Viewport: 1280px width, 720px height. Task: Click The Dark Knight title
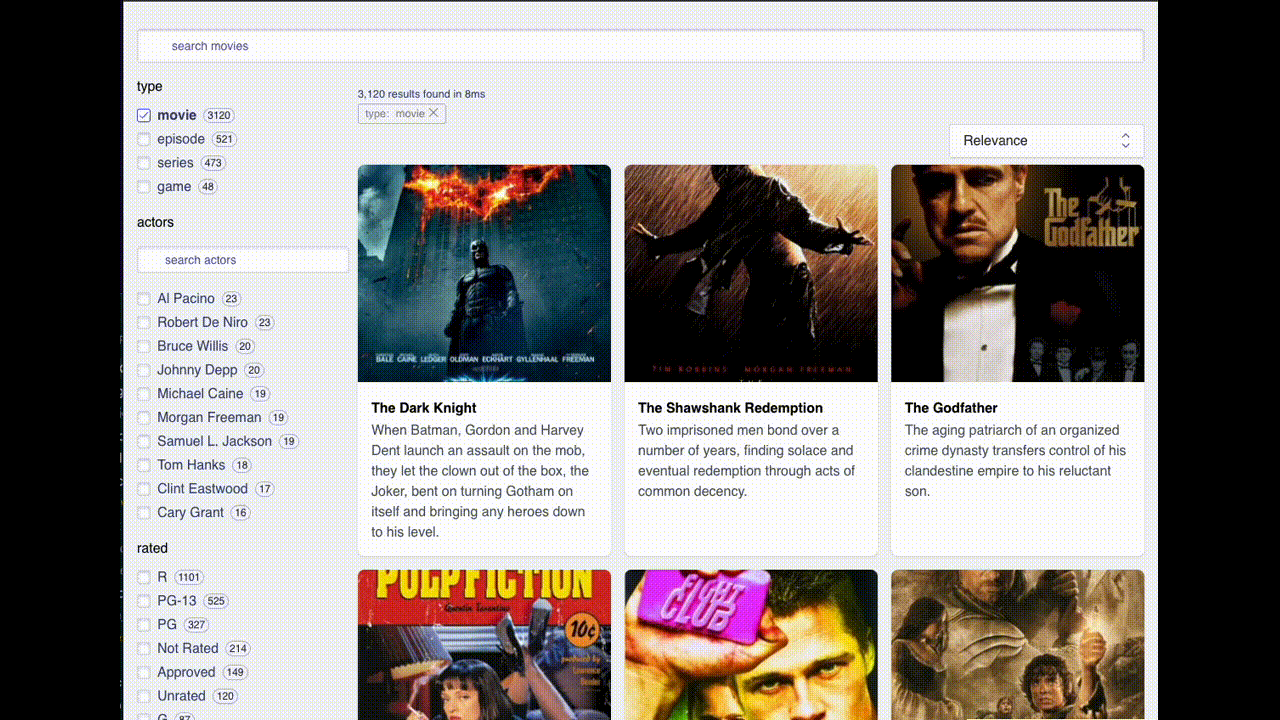pyautogui.click(x=424, y=408)
